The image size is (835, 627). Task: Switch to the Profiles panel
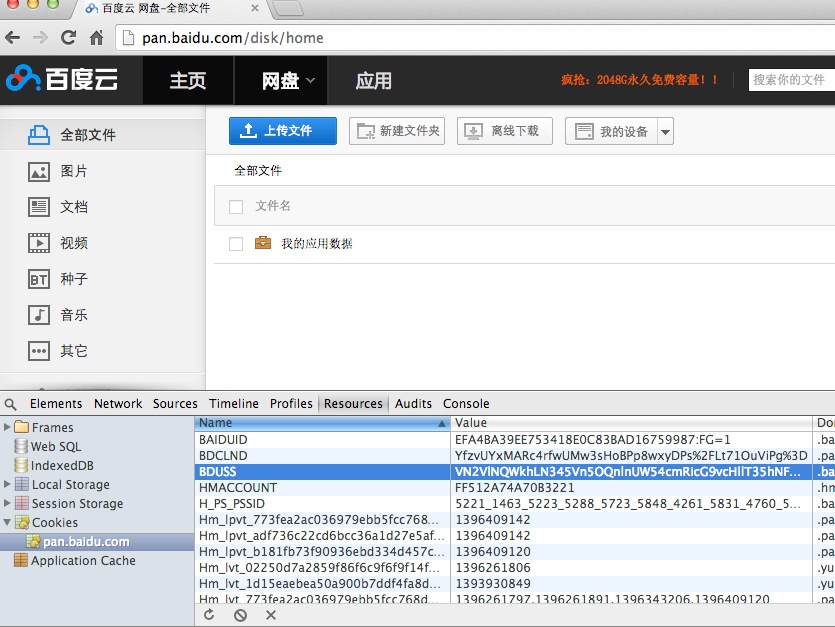pos(291,404)
